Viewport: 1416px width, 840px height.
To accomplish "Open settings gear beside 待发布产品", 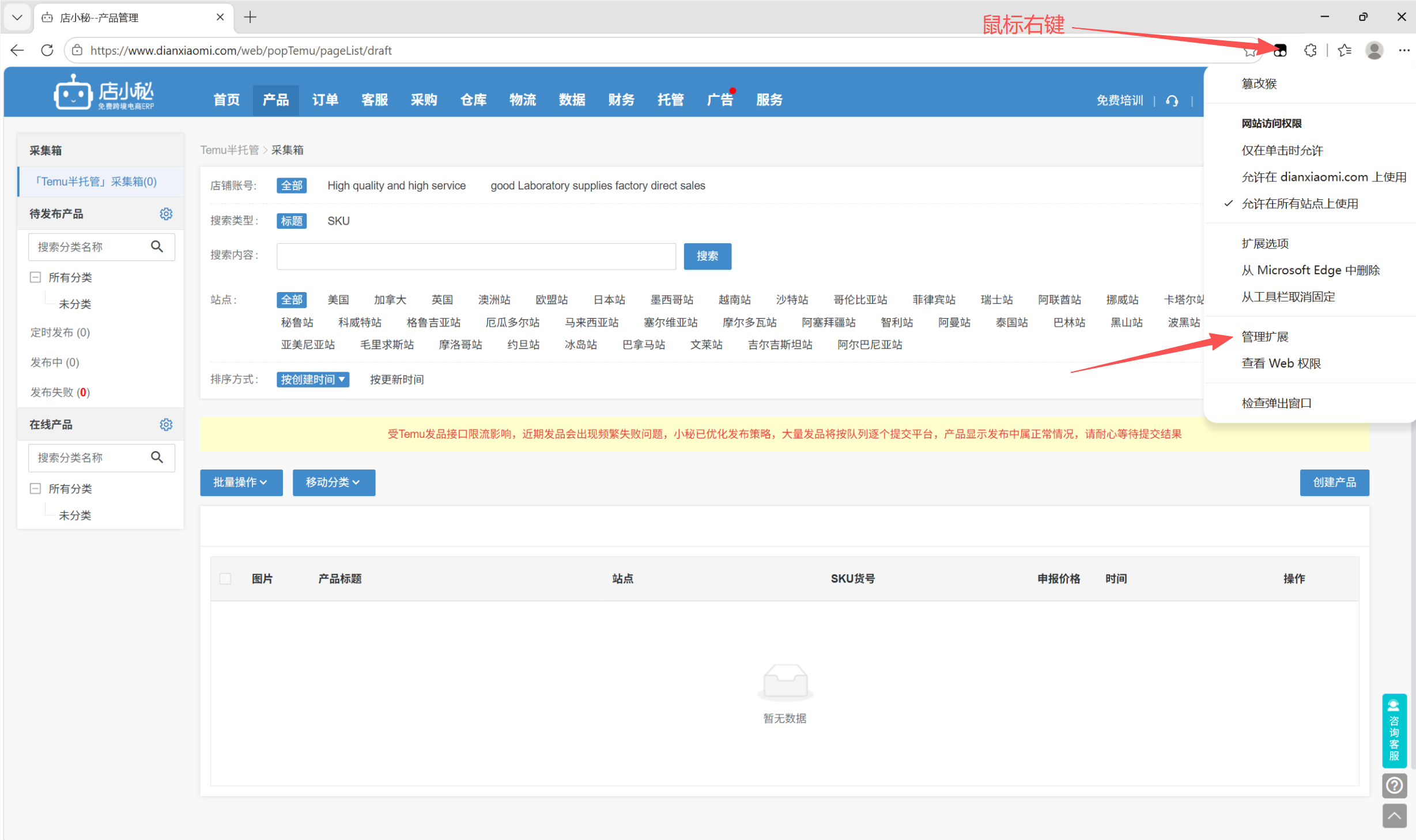I will (166, 214).
